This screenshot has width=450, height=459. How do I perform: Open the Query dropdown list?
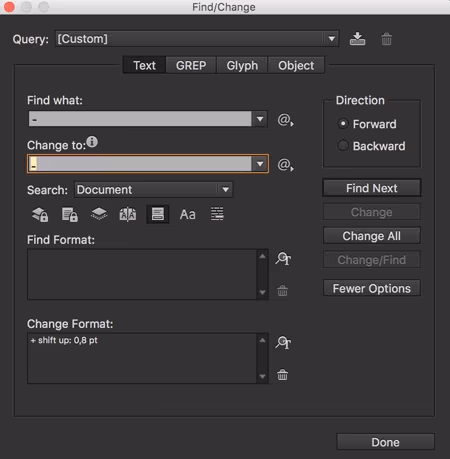point(331,39)
